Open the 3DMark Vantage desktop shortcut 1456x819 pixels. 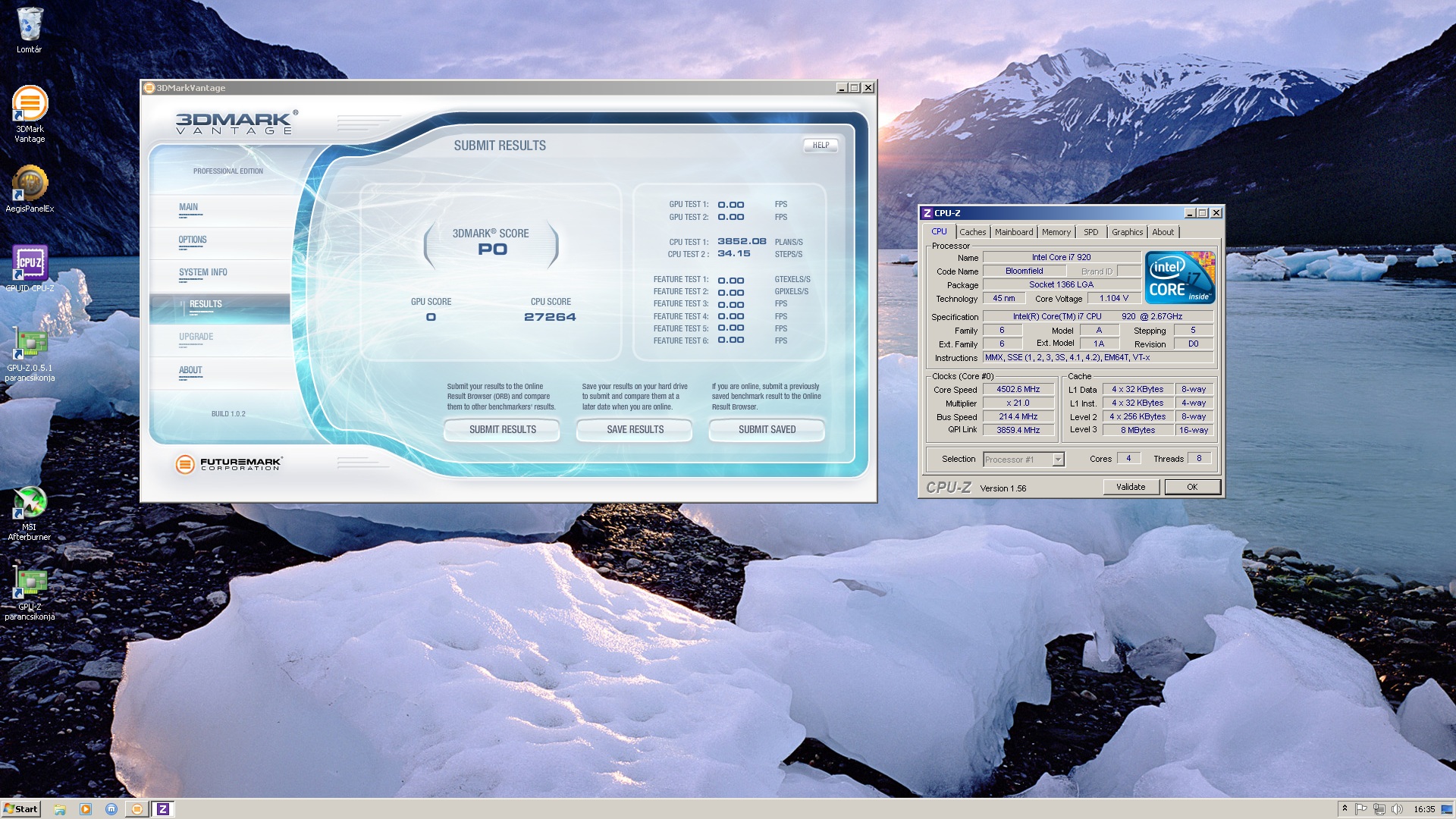[30, 114]
